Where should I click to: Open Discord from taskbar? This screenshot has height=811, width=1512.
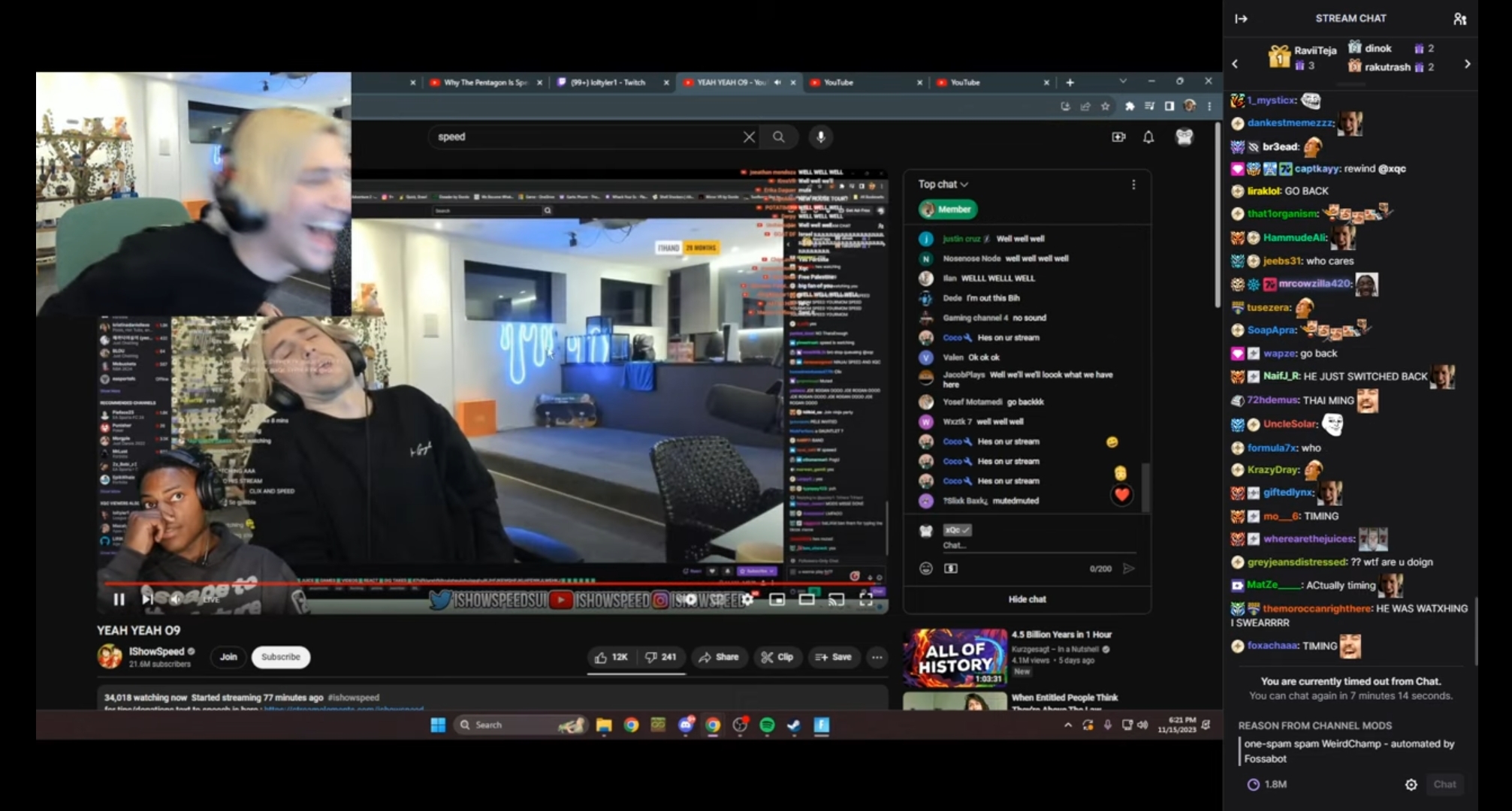click(x=686, y=725)
